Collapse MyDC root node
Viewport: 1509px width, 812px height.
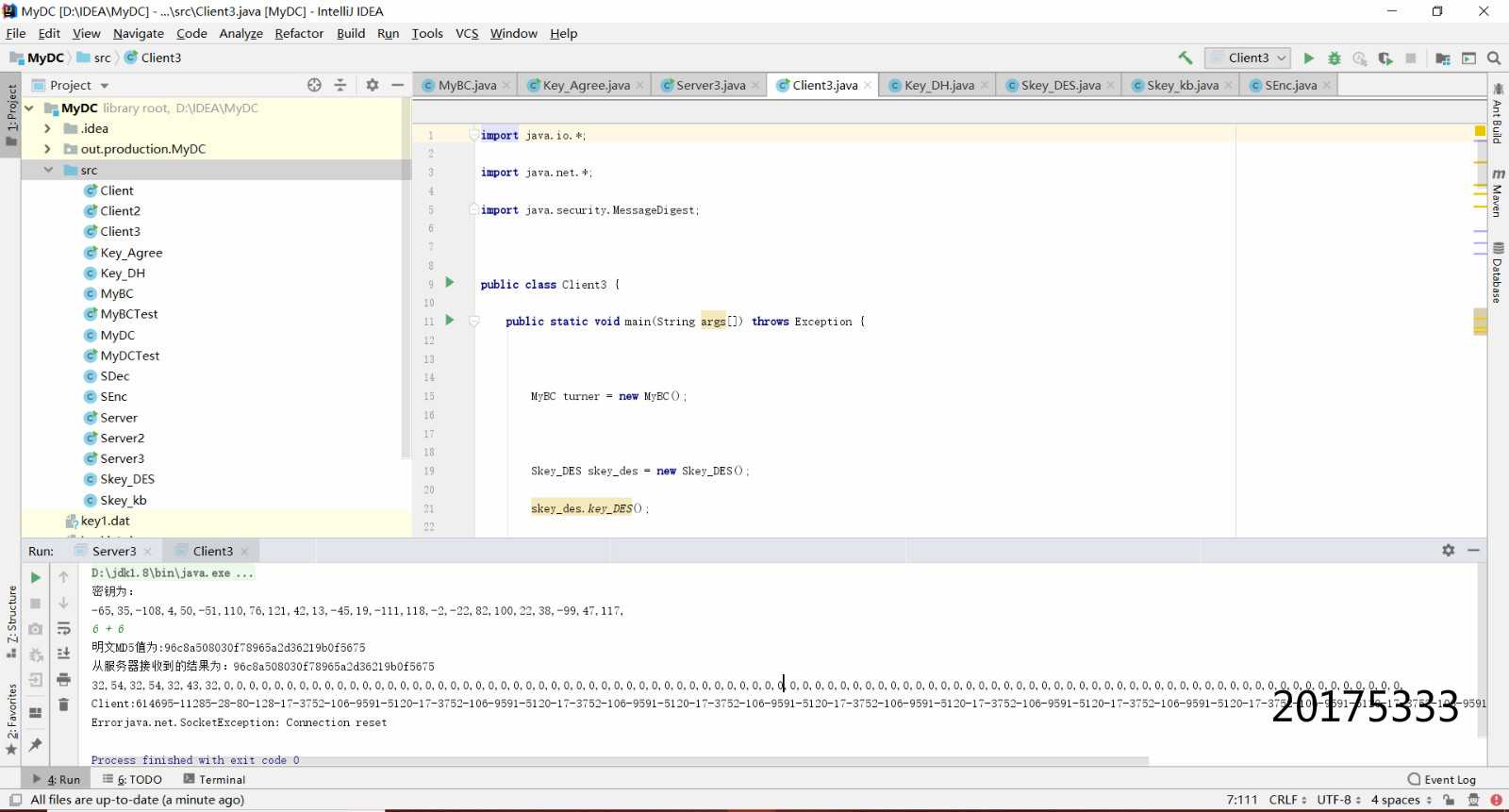pyautogui.click(x=29, y=108)
